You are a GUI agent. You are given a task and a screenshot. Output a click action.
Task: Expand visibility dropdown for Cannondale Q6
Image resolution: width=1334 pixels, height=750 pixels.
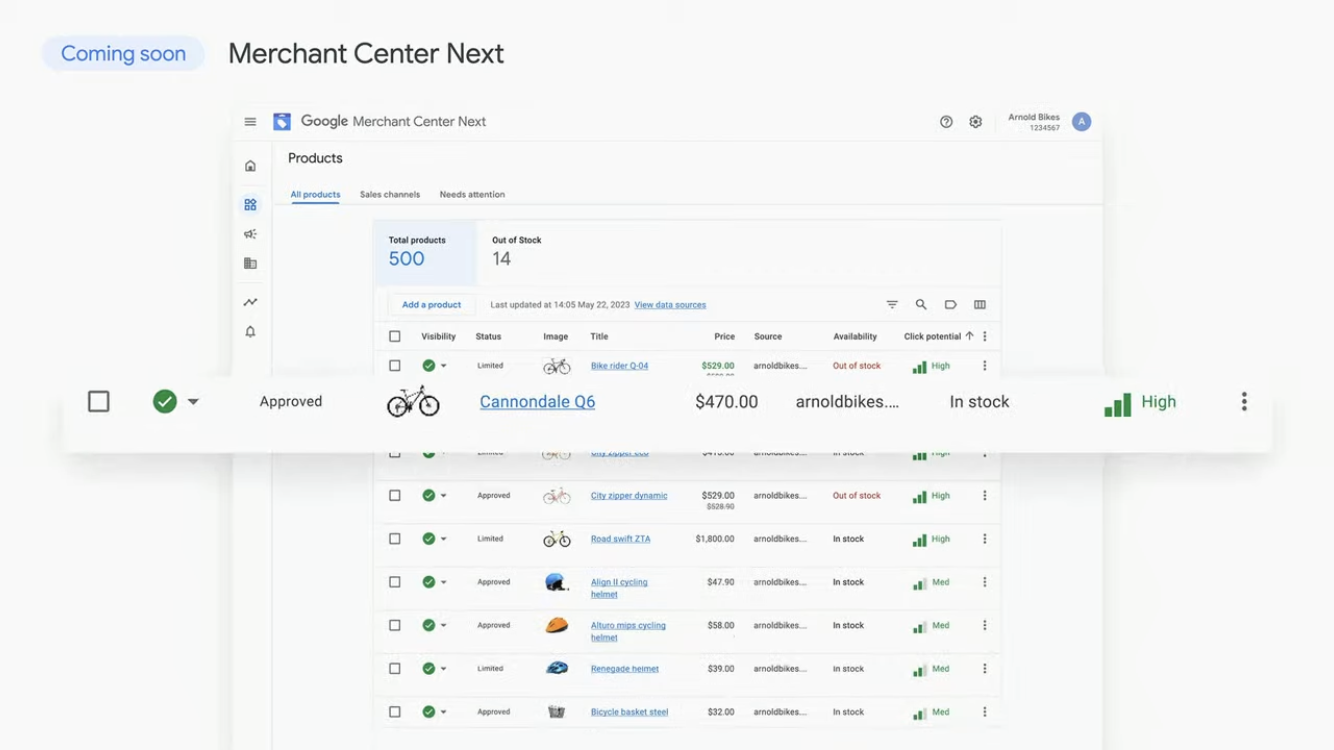[x=193, y=402]
